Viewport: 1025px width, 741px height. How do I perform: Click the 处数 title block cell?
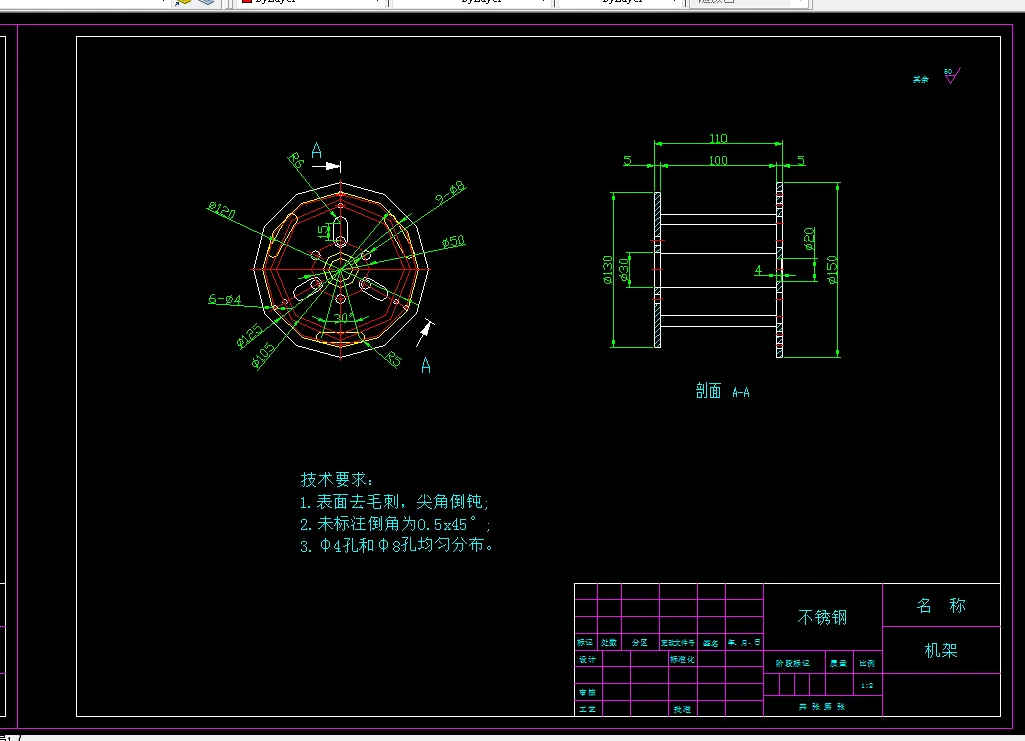tap(609, 642)
